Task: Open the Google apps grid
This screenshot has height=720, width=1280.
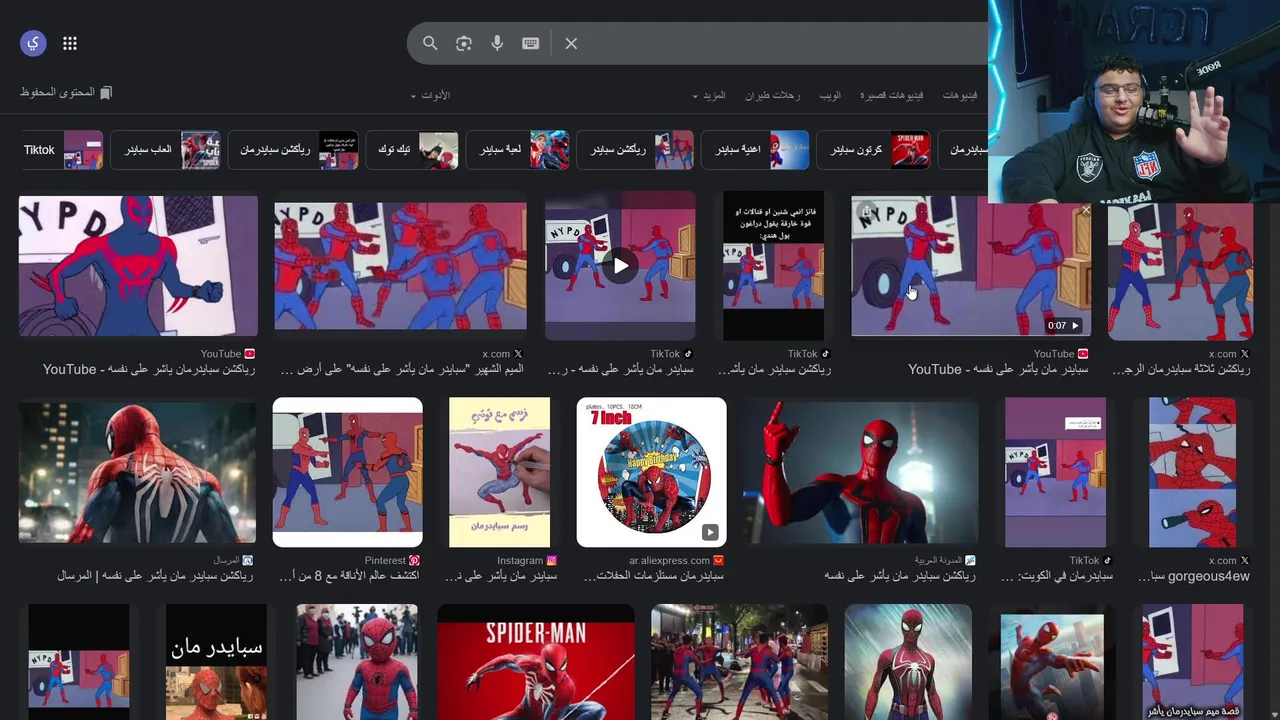Action: [70, 43]
